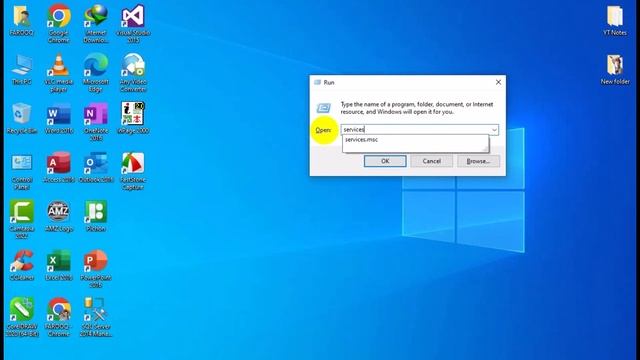This screenshot has width=640, height=360.
Task: Open the FAROOQ user folder icon
Action: (x=22, y=20)
